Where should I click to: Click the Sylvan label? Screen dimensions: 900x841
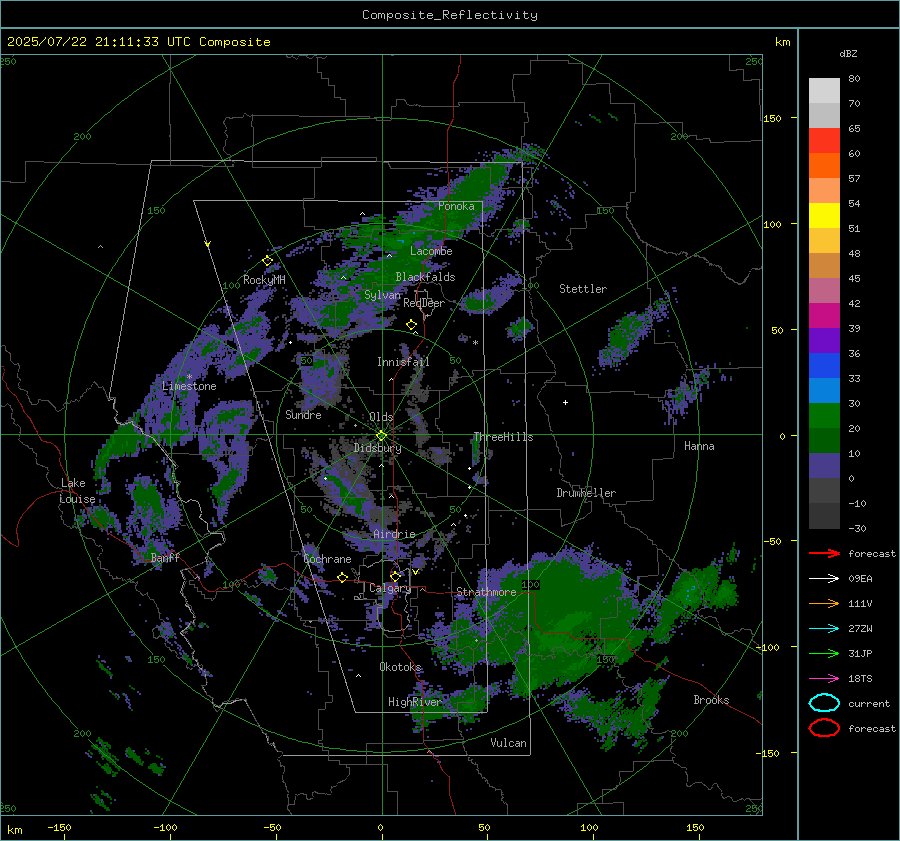coord(382,296)
